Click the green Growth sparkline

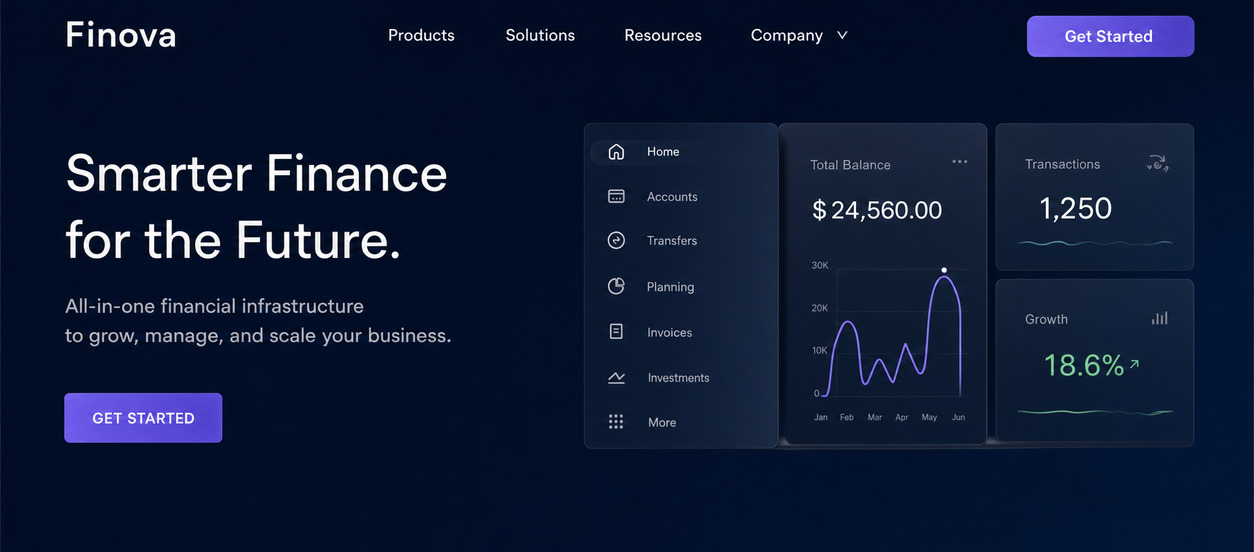(1095, 412)
